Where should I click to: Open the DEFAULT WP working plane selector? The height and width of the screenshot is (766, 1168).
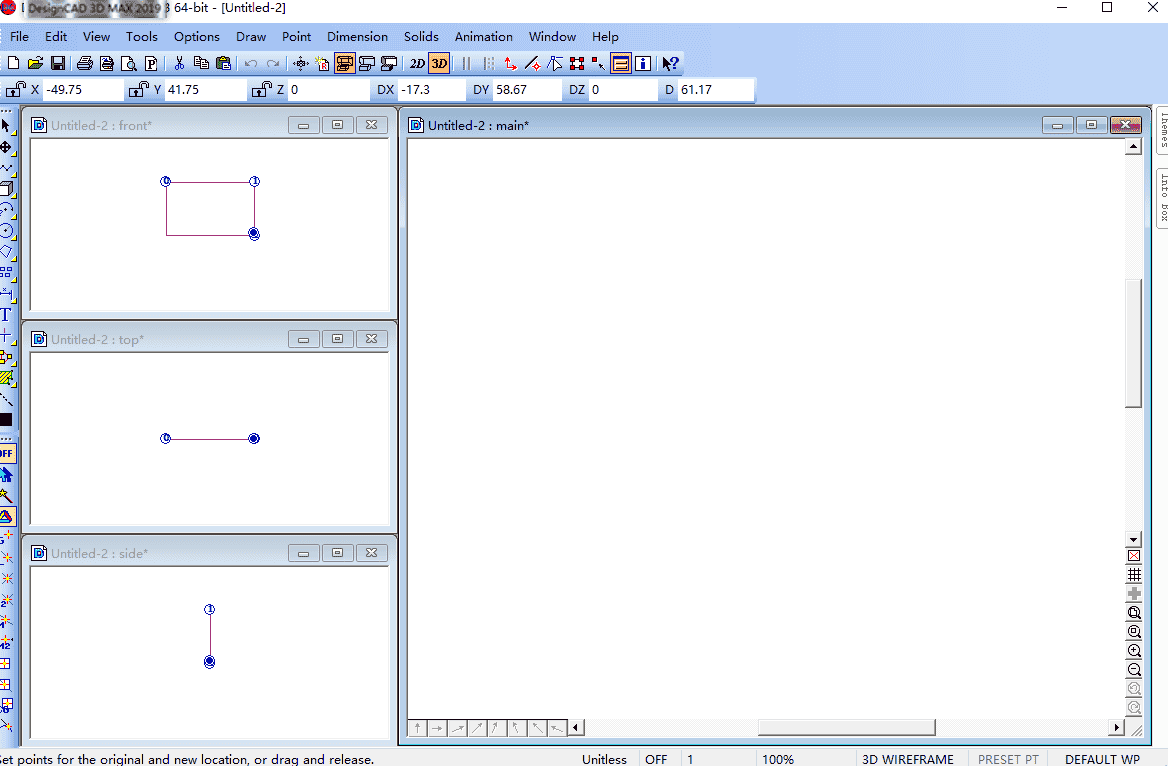coord(1102,759)
